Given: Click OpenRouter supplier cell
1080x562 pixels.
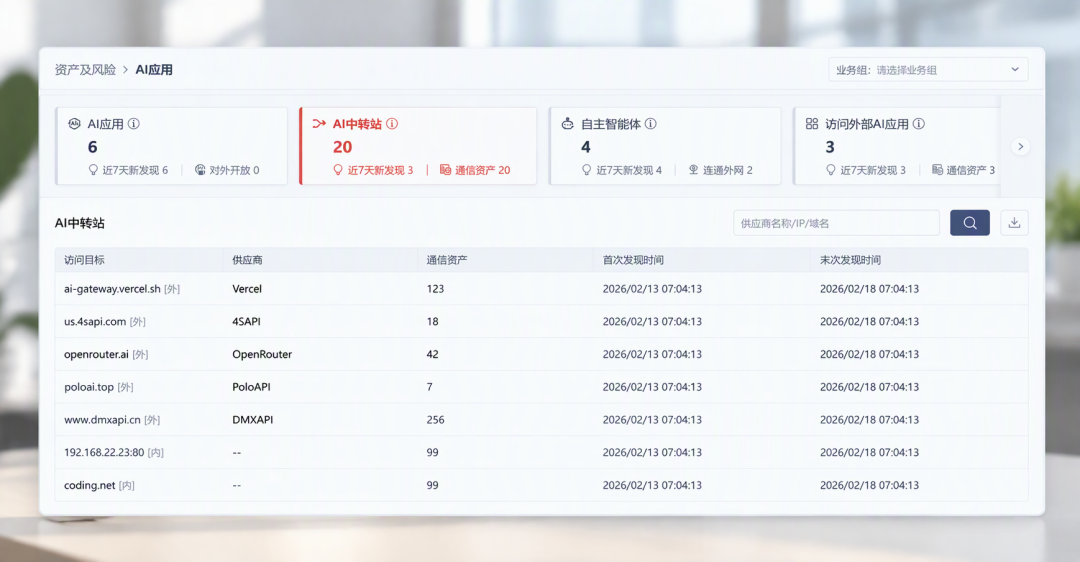Looking at the screenshot, I should pyautogui.click(x=262, y=354).
